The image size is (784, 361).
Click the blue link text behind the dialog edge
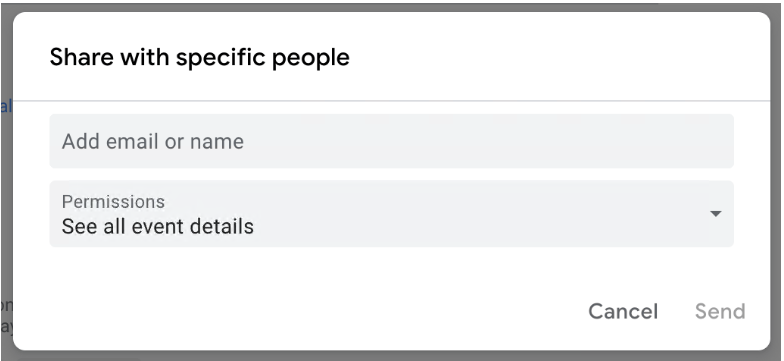(6, 106)
